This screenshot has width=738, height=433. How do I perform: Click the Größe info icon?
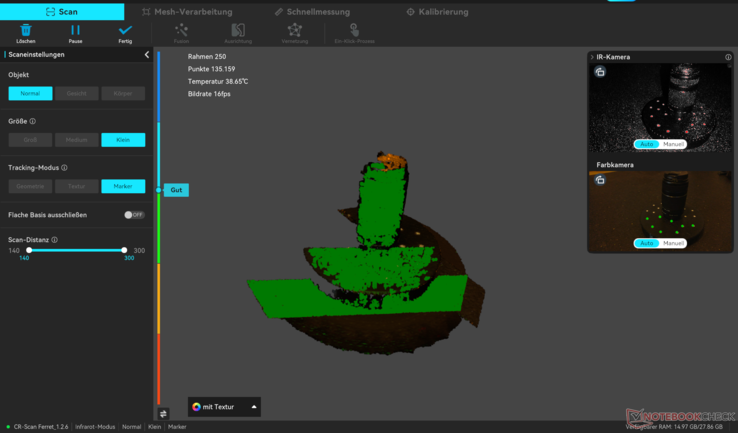(32, 121)
